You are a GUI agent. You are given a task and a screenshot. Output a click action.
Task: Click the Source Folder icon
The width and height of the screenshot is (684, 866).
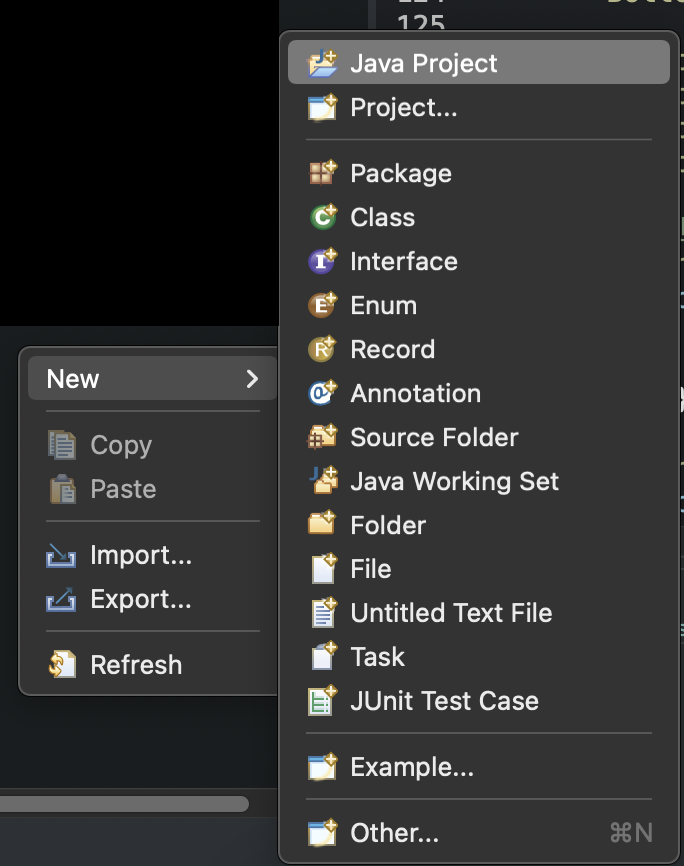[323, 437]
